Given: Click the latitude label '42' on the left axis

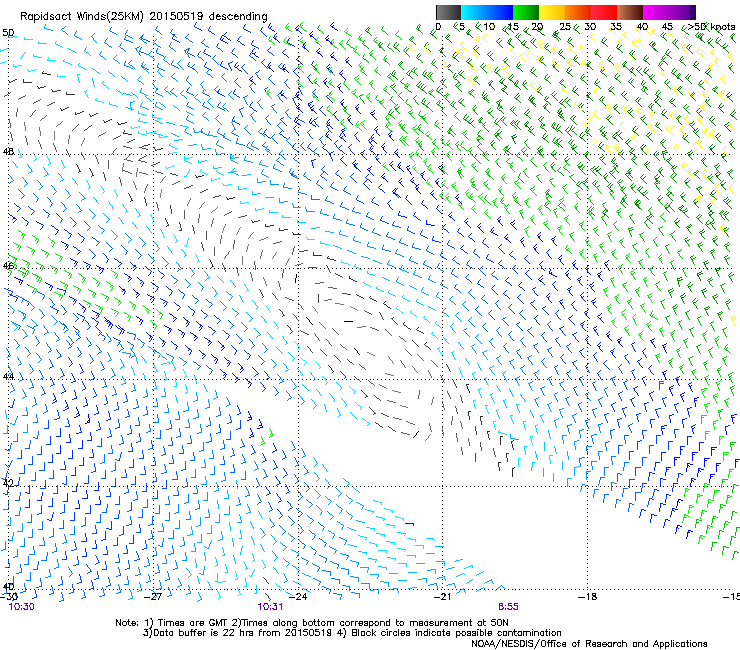Looking at the screenshot, I should pyautogui.click(x=8, y=482).
